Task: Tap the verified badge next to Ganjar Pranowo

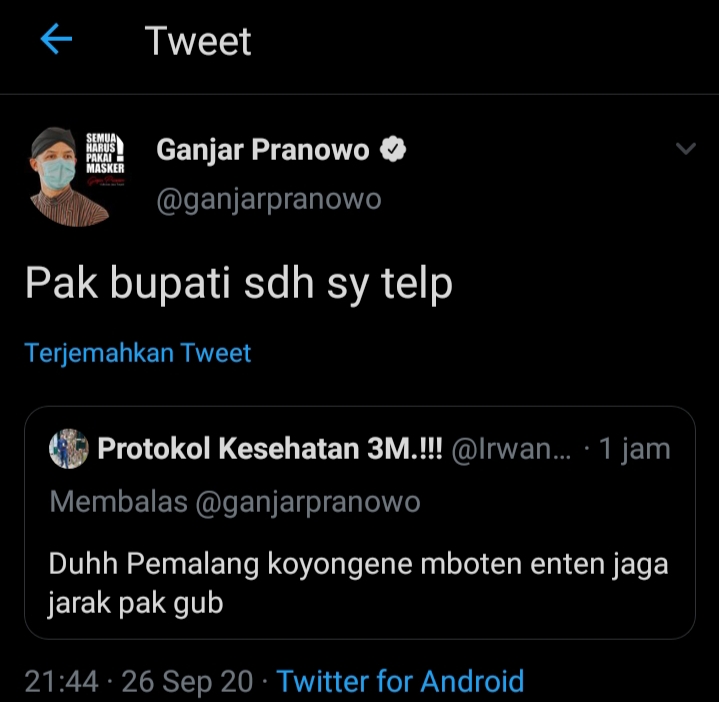Action: pos(393,149)
